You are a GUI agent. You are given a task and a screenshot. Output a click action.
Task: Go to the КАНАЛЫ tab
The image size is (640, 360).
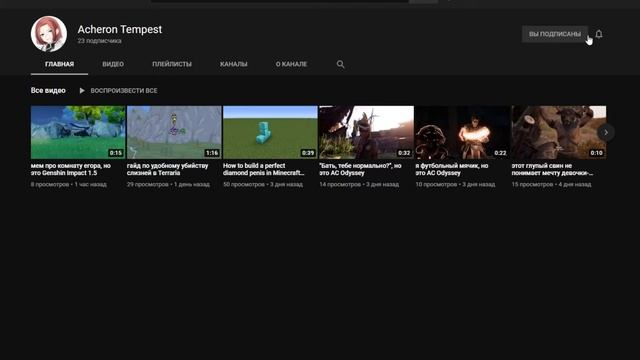pyautogui.click(x=233, y=64)
